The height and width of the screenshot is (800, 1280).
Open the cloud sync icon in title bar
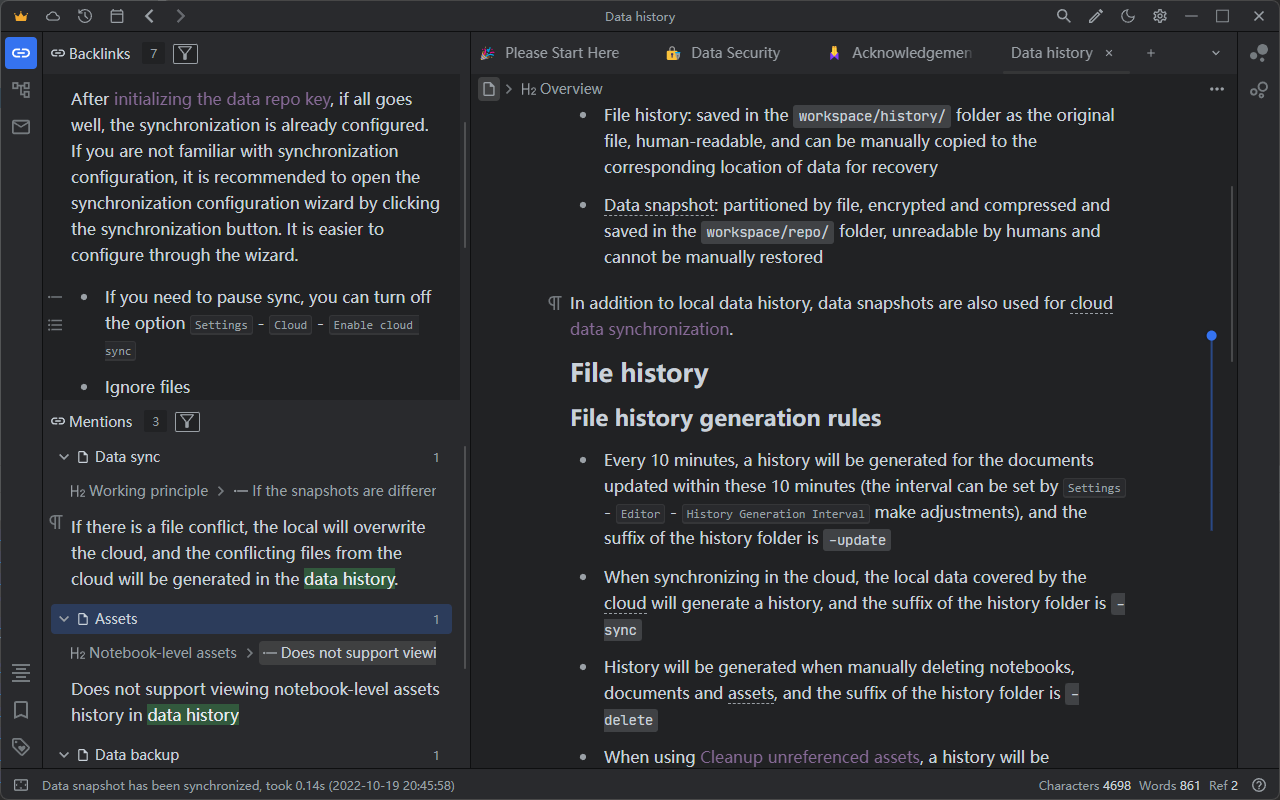(53, 16)
